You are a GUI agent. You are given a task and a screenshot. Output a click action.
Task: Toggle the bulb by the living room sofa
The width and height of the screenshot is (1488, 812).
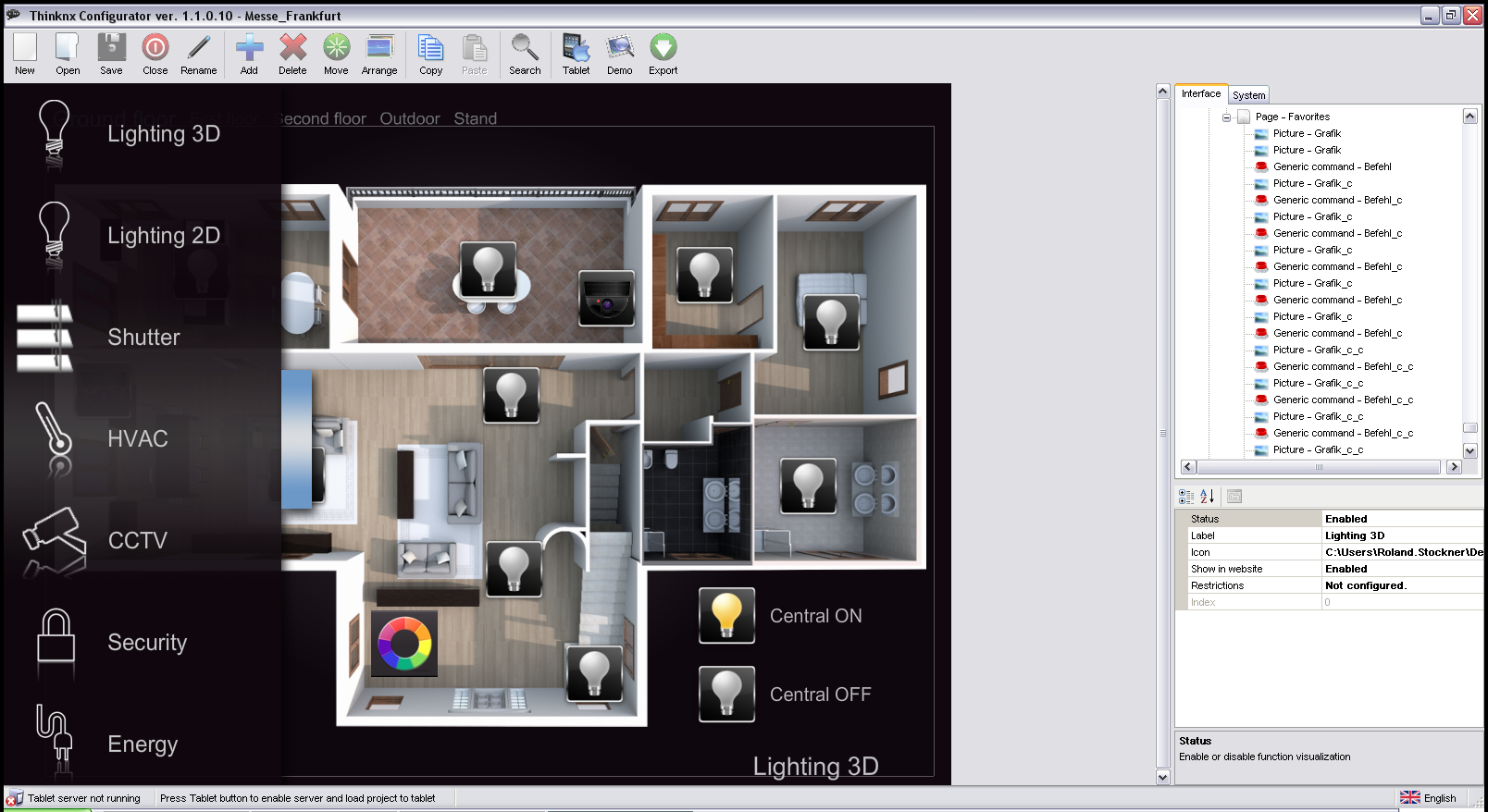click(511, 395)
